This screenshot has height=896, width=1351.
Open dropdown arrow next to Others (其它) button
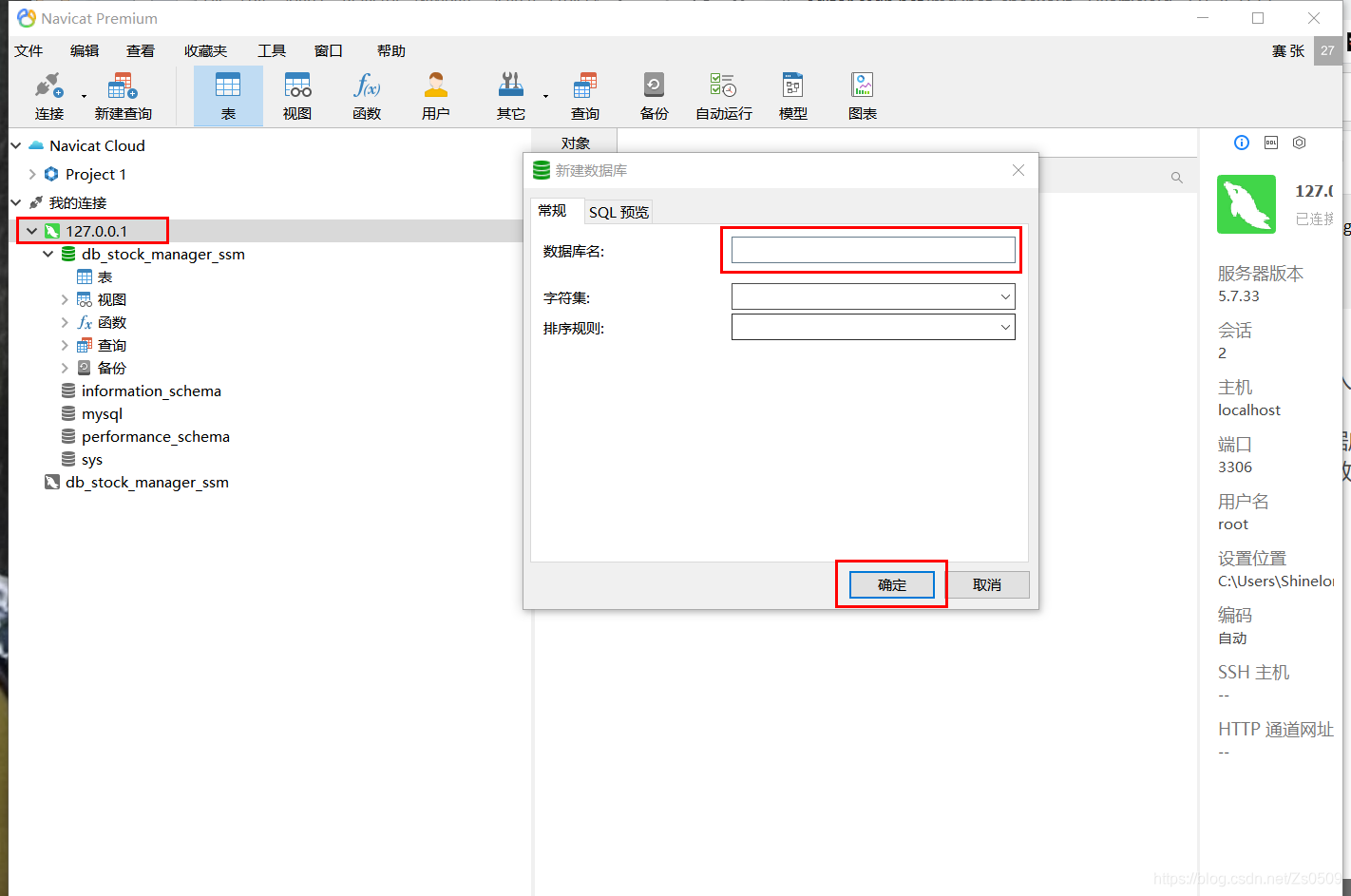[x=545, y=96]
